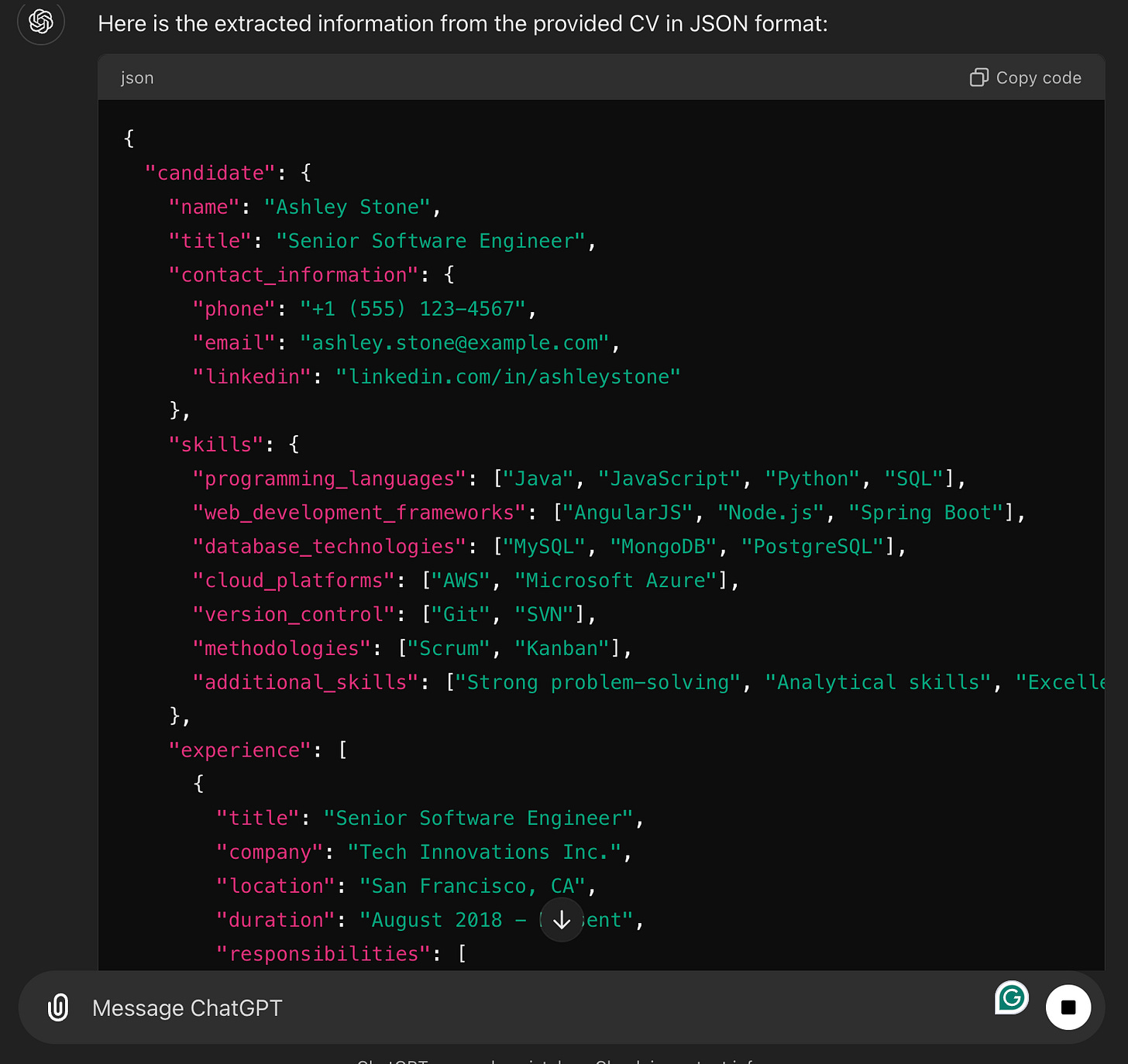Click the Copy code button
The image size is (1128, 1064).
click(1026, 77)
